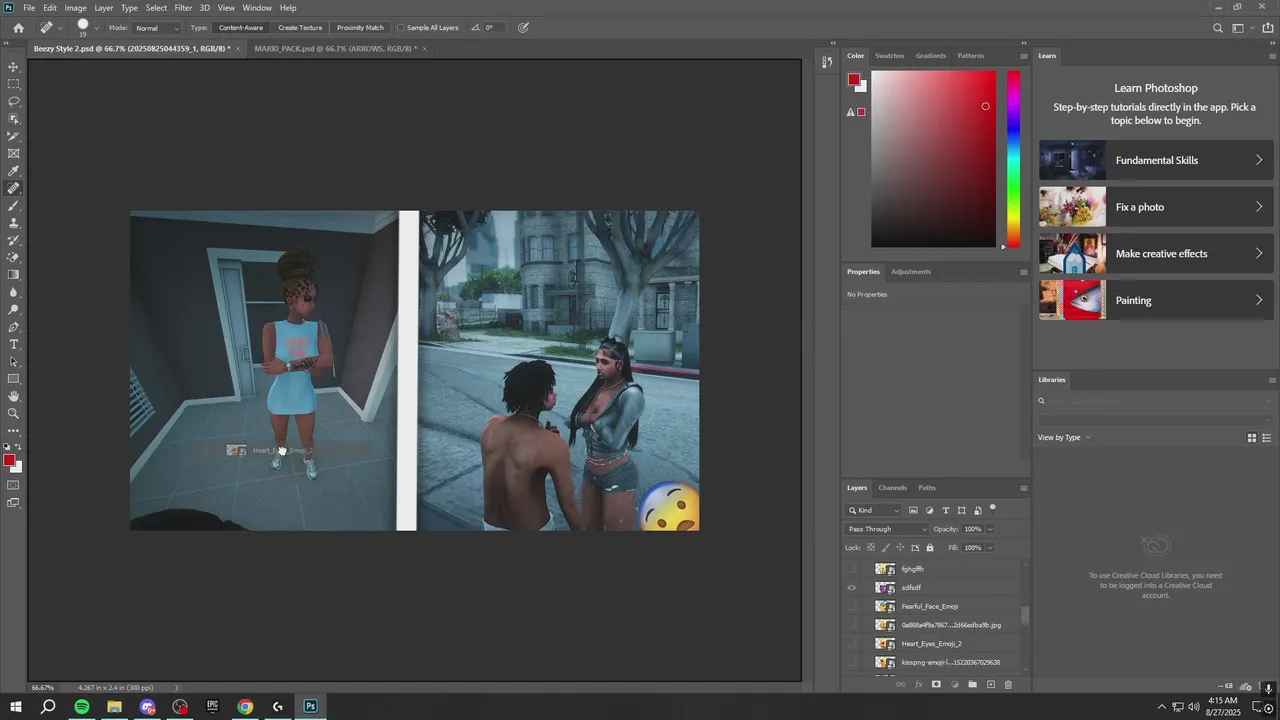Filter layers by pixel layers icon
1280x720 pixels.
pyautogui.click(x=913, y=510)
